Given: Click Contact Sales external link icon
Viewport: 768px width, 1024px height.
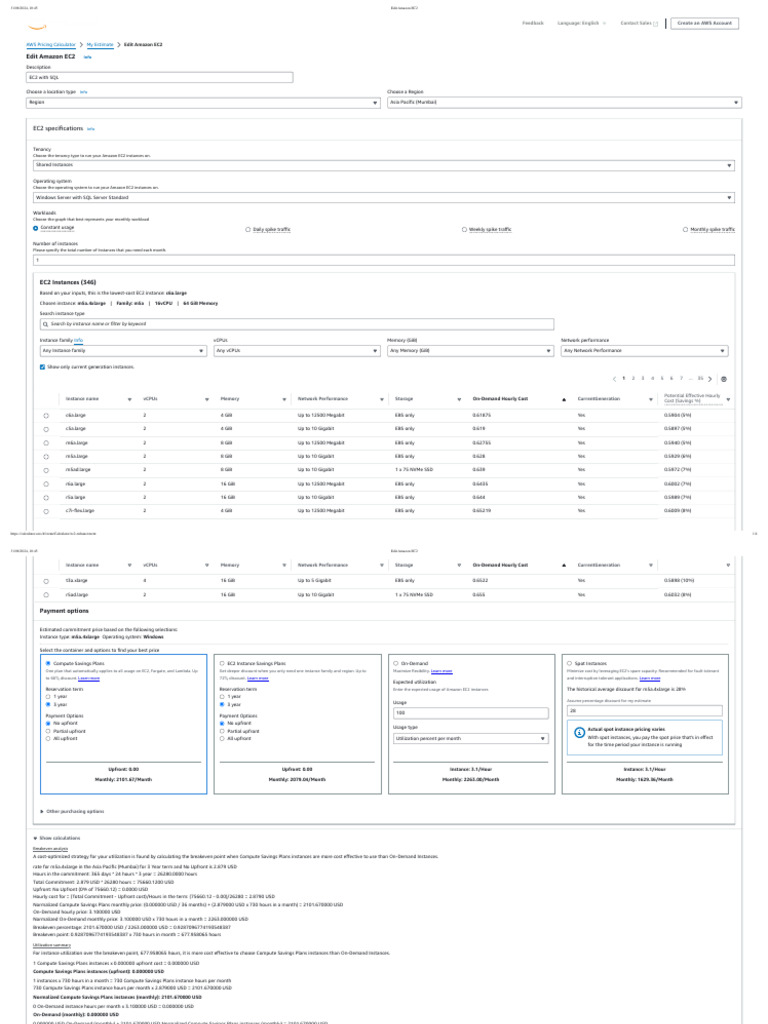Looking at the screenshot, I should click(x=655, y=22).
